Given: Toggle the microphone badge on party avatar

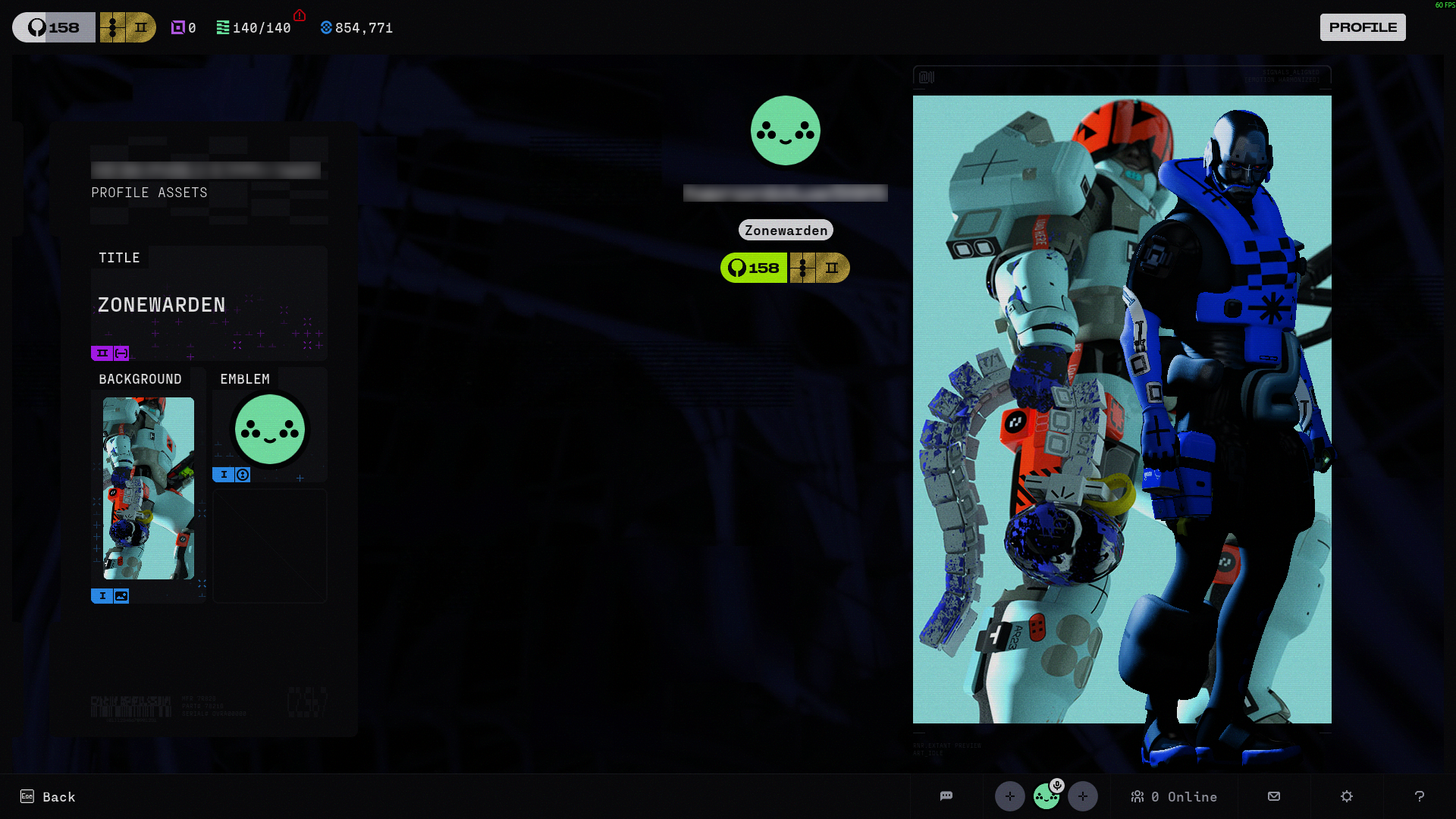Looking at the screenshot, I should pos(1057,786).
